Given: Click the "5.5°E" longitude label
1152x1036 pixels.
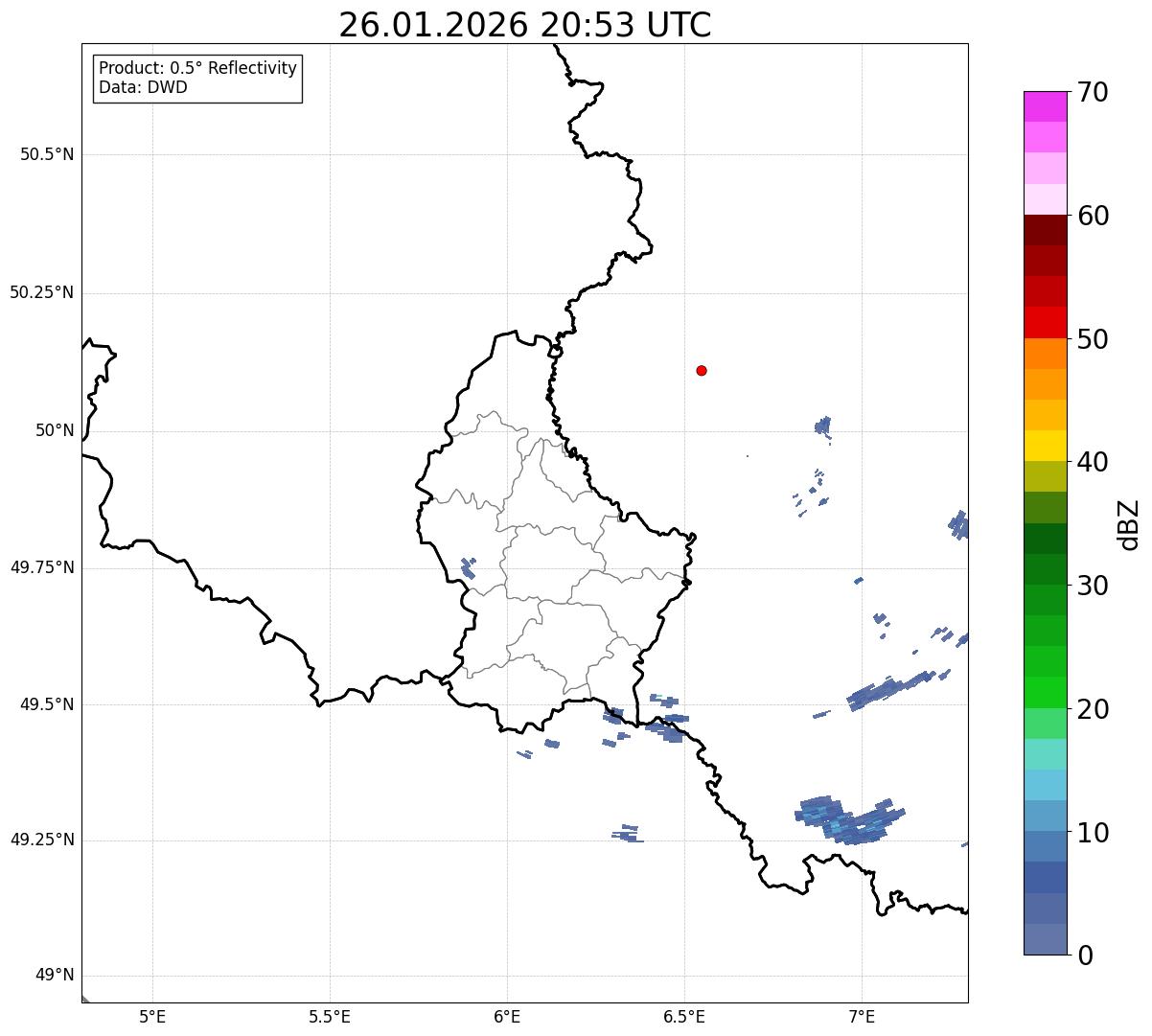Looking at the screenshot, I should click(x=330, y=1017).
